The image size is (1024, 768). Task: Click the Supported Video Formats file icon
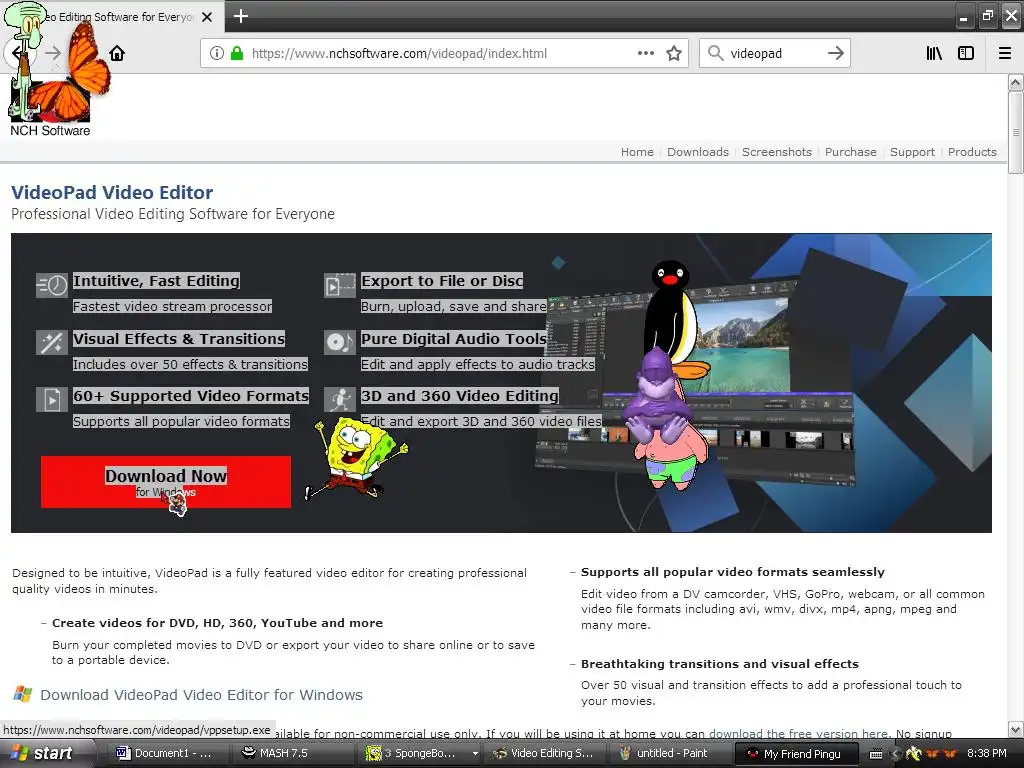pos(52,399)
